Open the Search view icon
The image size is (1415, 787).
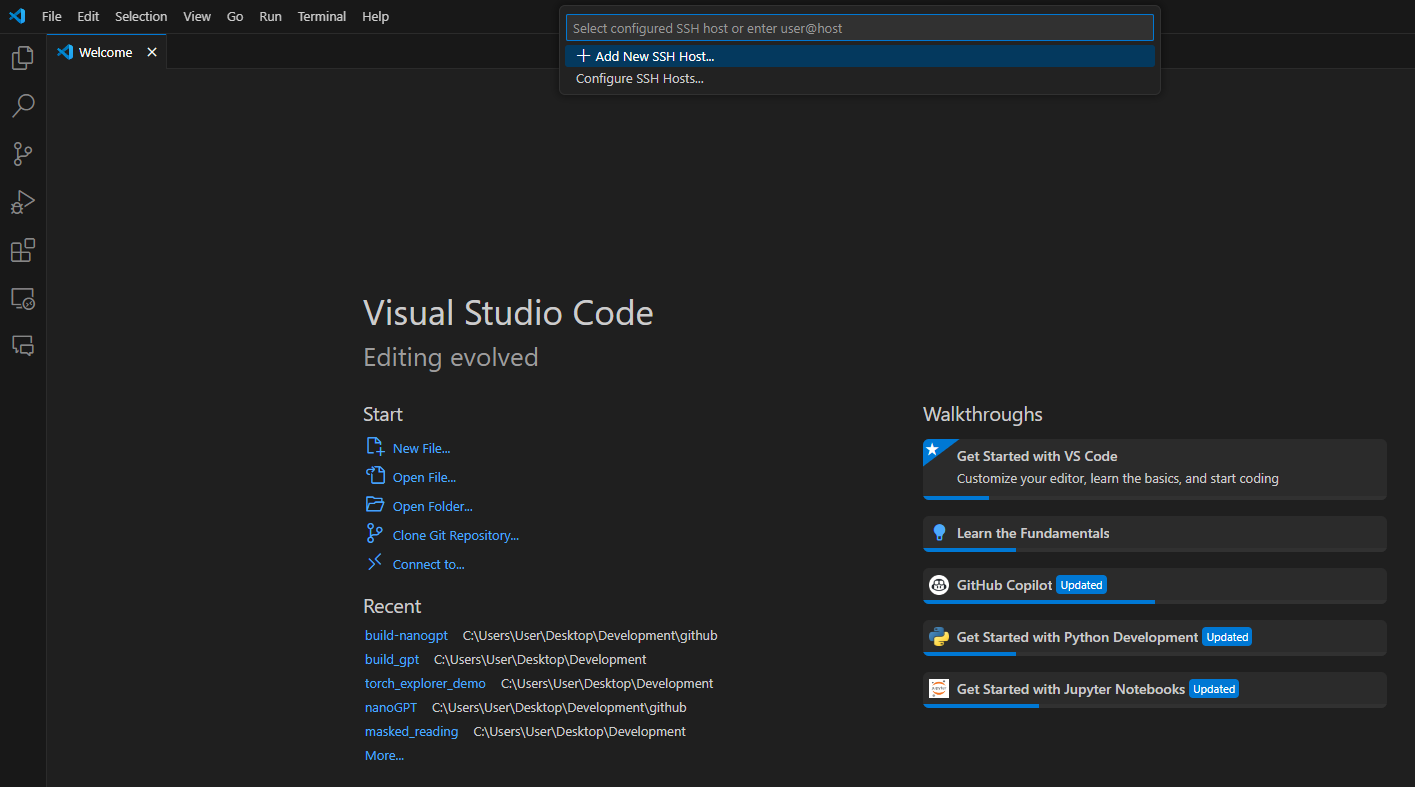tap(22, 106)
